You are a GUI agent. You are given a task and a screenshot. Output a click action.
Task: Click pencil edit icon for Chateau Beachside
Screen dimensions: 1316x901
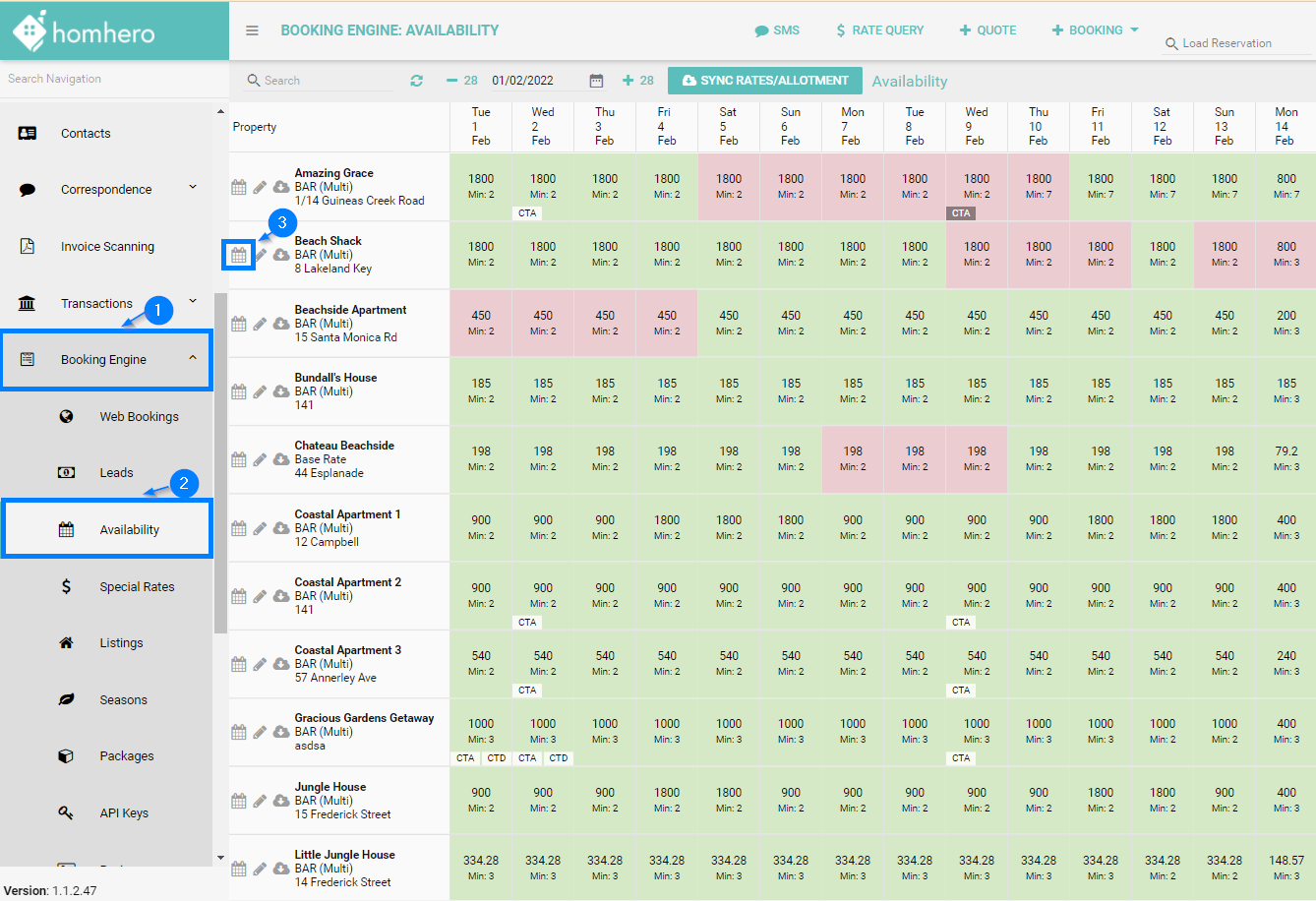coord(260,459)
